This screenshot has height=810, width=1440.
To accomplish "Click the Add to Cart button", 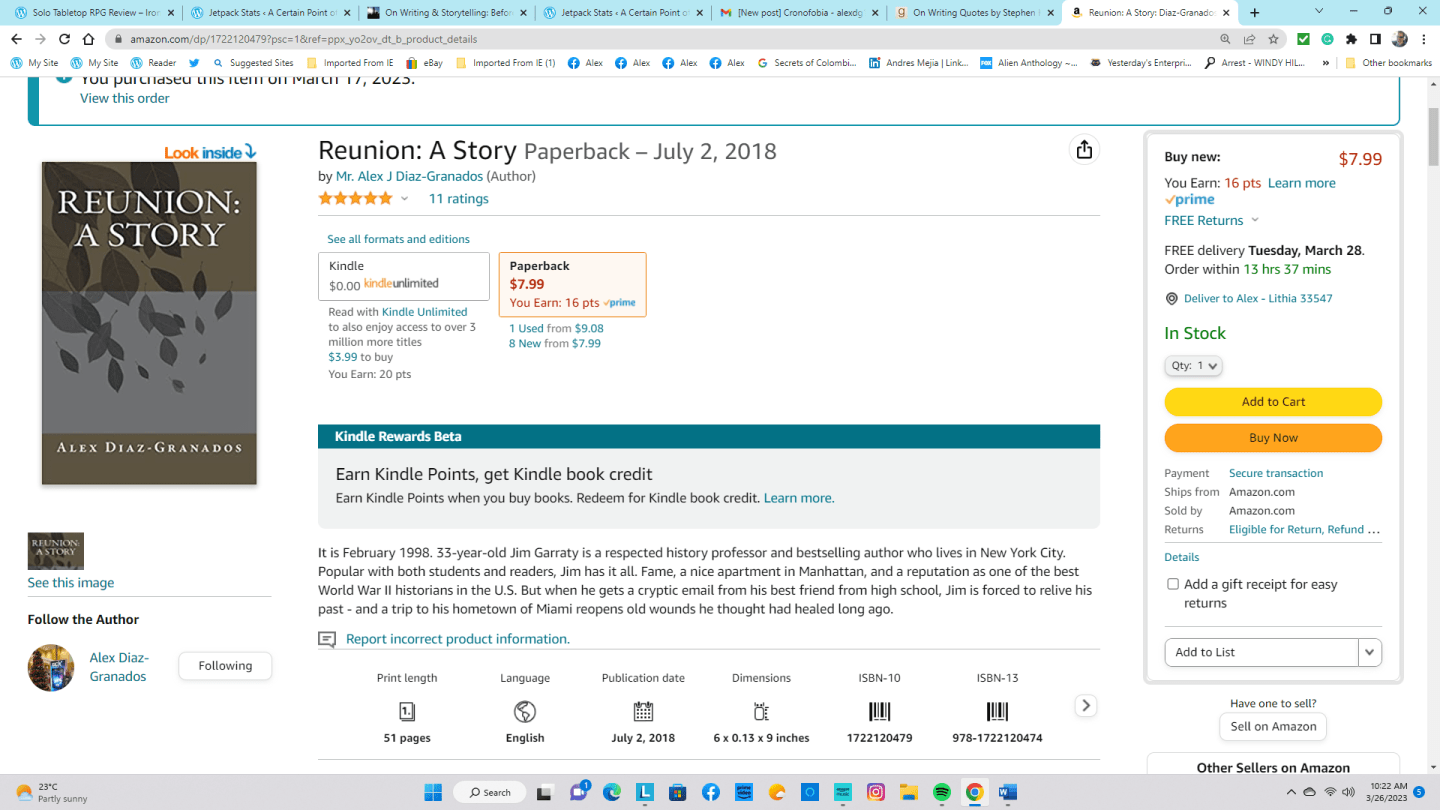I will pyautogui.click(x=1272, y=401).
